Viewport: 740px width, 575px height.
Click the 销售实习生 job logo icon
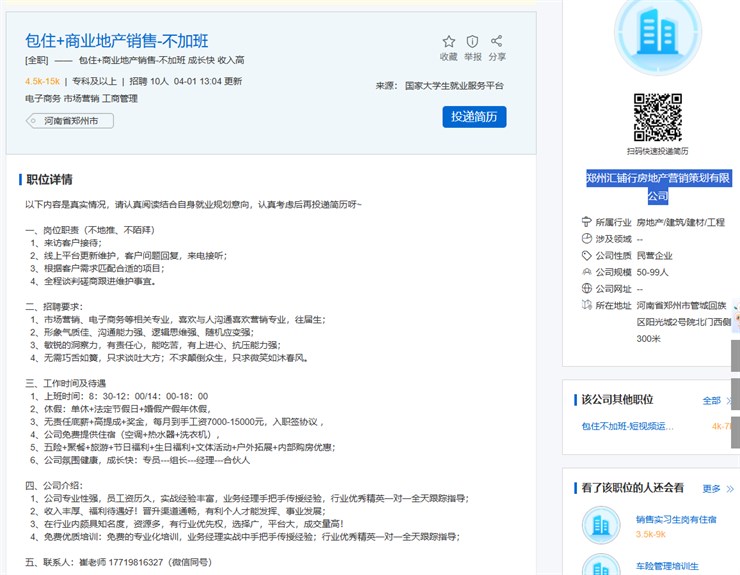coord(600,526)
